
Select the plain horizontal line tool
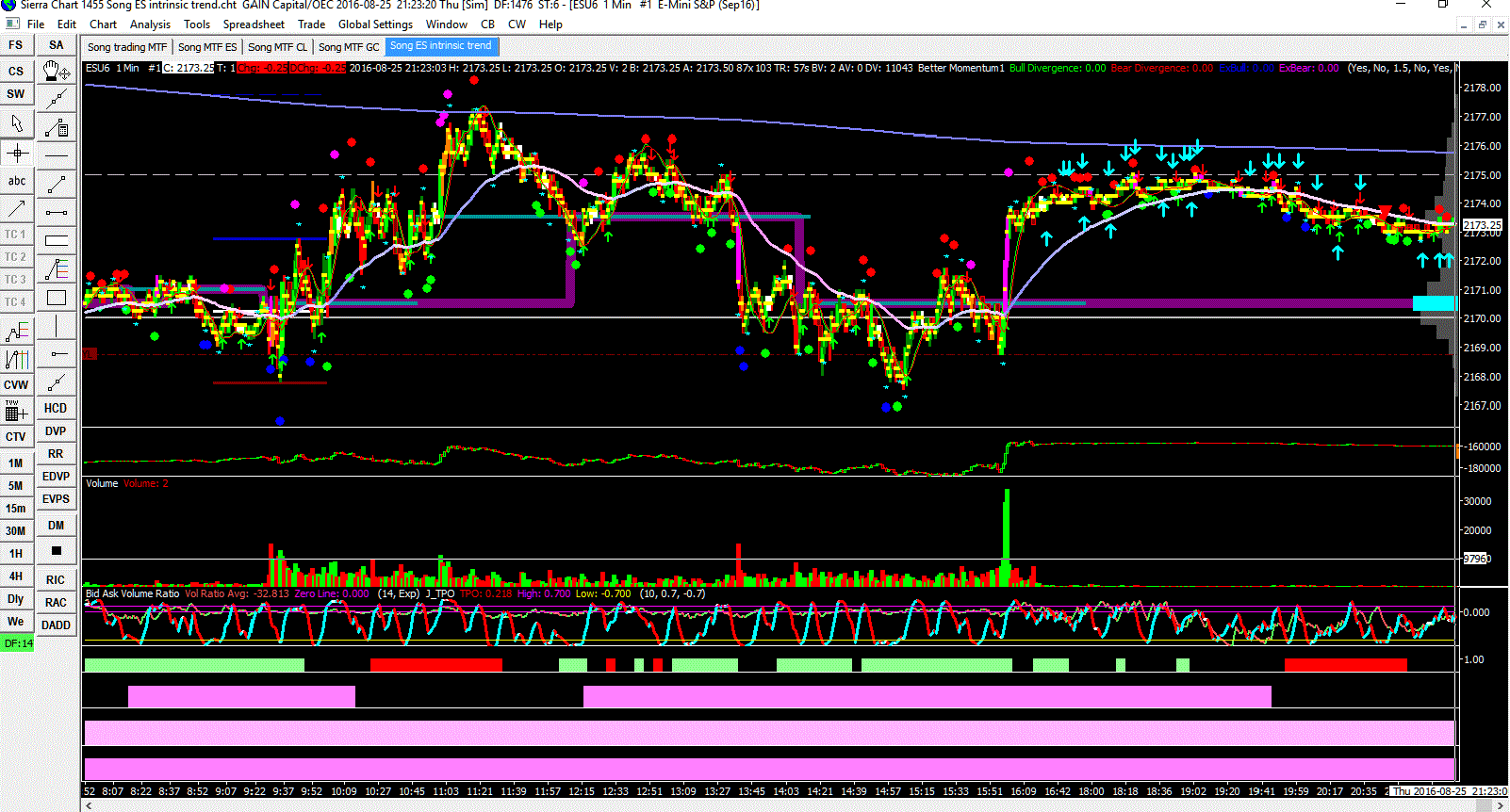56,155
